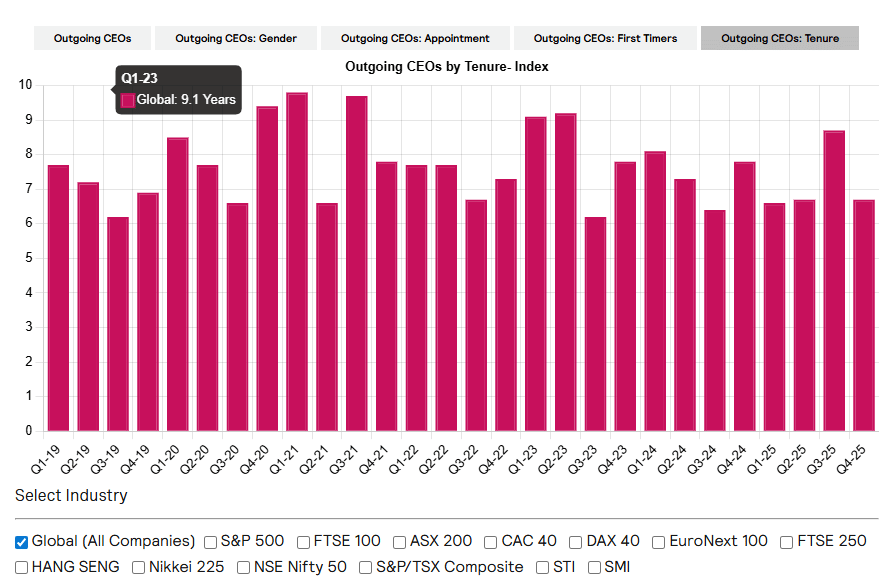Check the Nikkei 225 checkbox
891x582 pixels.
tap(139, 568)
